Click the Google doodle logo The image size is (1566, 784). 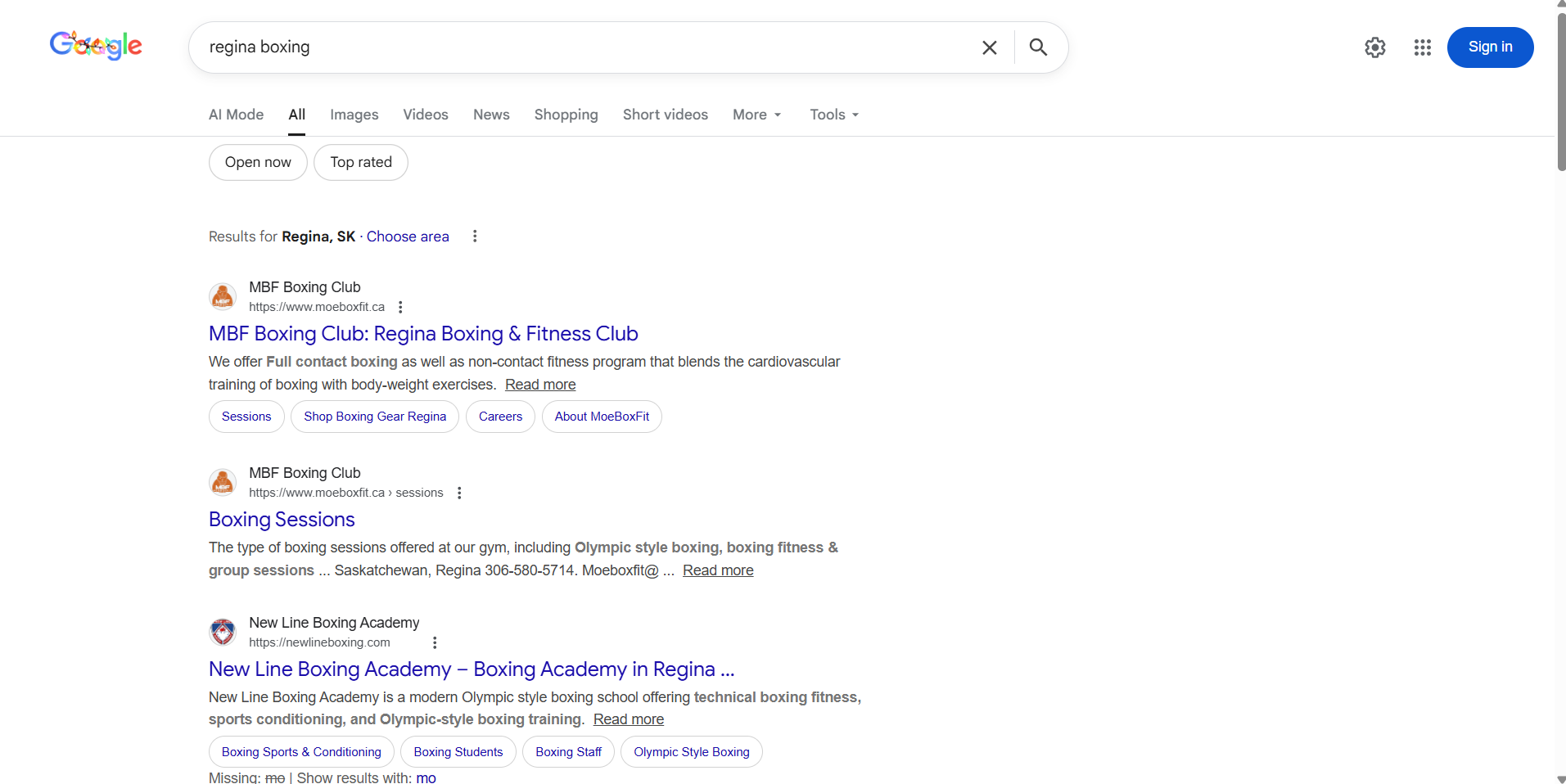click(96, 46)
